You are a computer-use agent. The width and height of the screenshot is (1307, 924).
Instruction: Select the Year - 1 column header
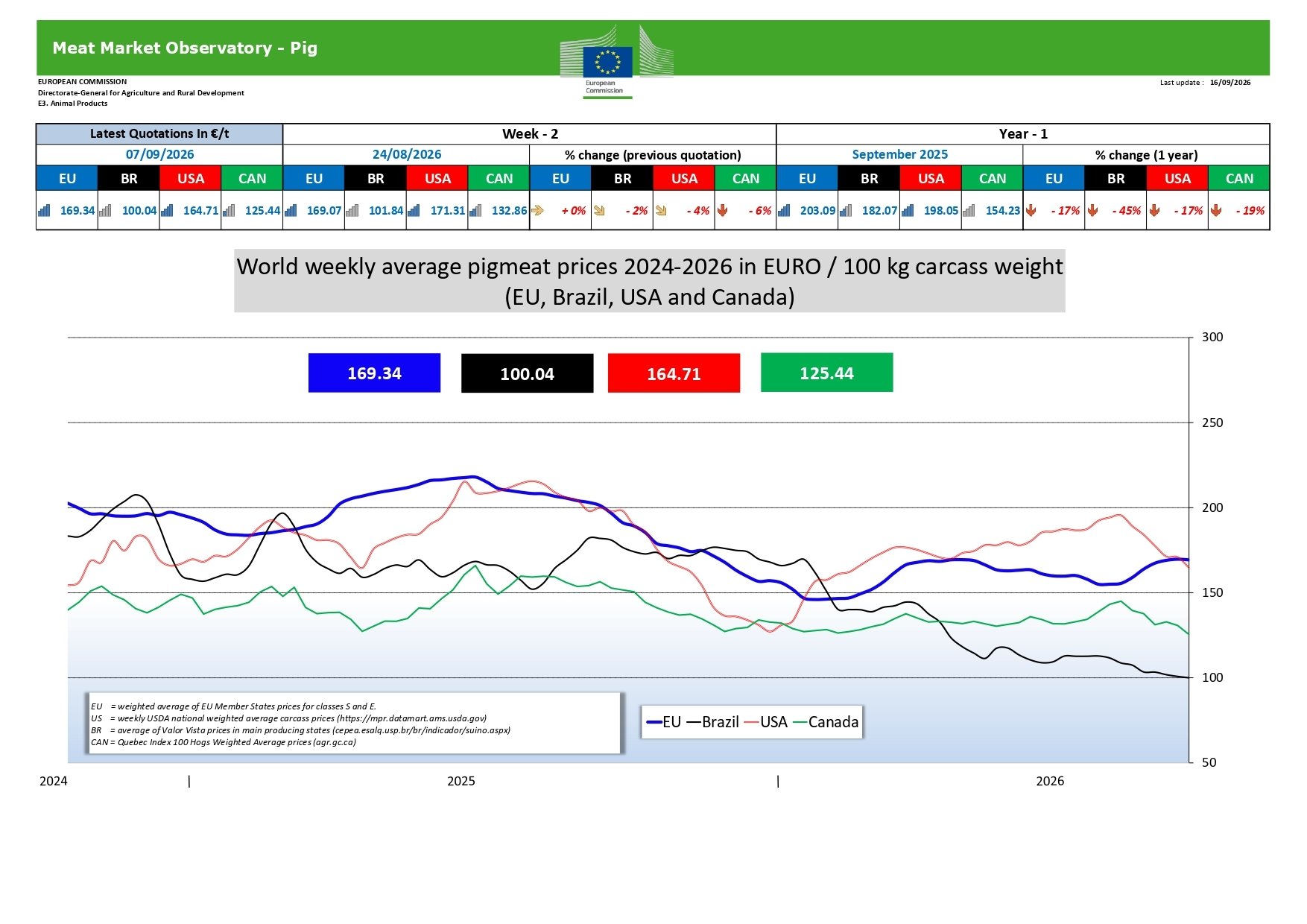[x=1023, y=134]
